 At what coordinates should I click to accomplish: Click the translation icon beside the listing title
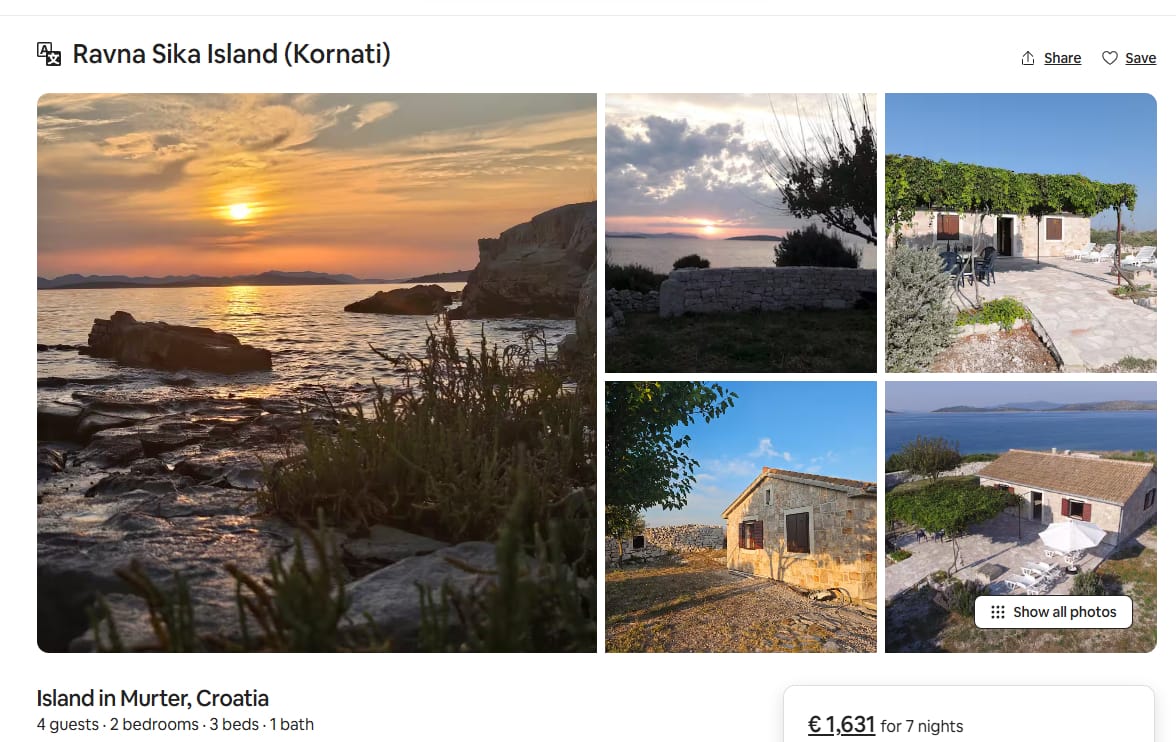(x=49, y=54)
